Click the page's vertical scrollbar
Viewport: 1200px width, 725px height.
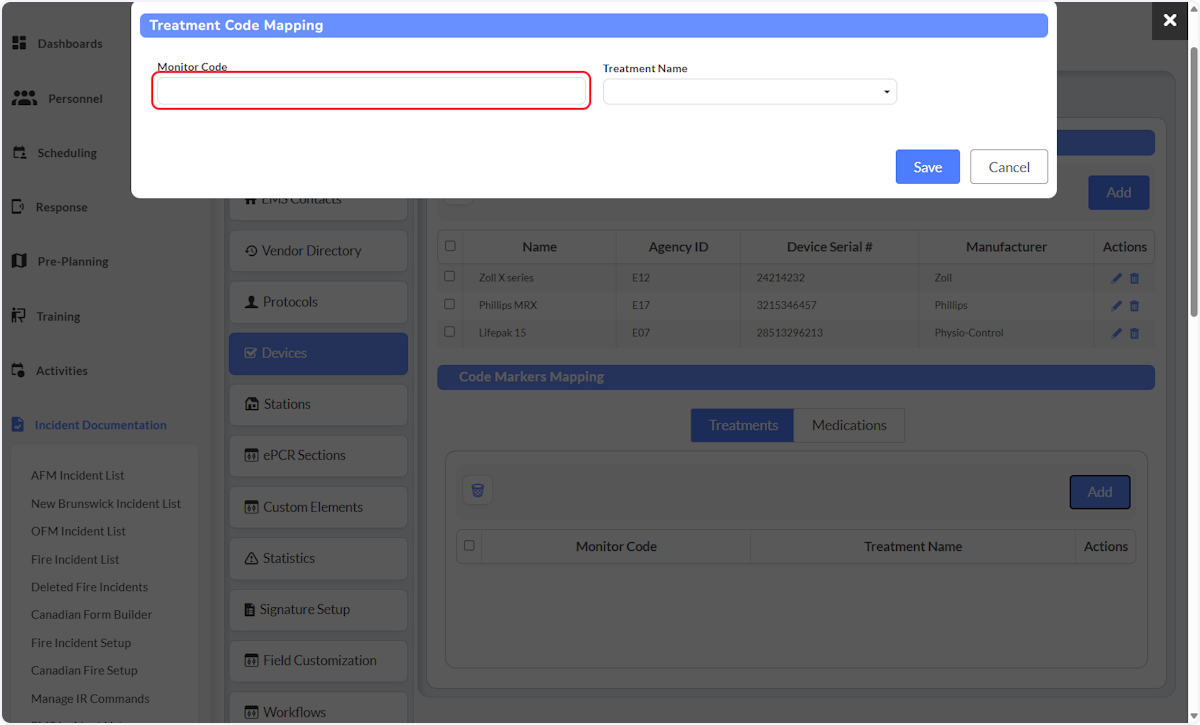[1192, 180]
